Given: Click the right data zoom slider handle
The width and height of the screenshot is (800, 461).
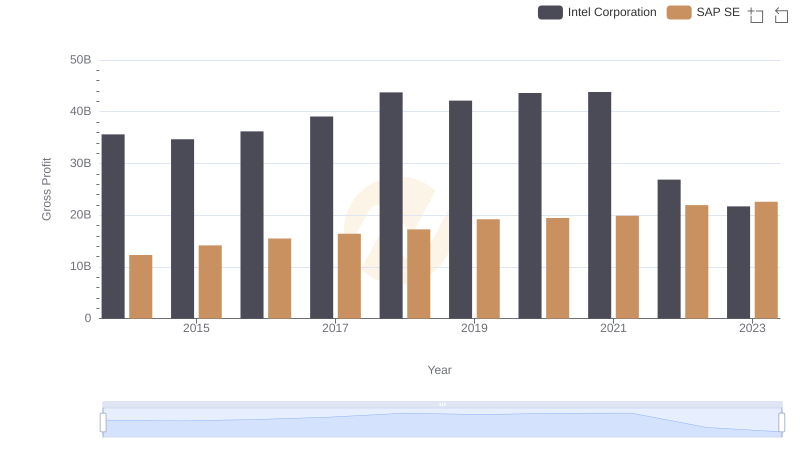Looking at the screenshot, I should click(782, 423).
